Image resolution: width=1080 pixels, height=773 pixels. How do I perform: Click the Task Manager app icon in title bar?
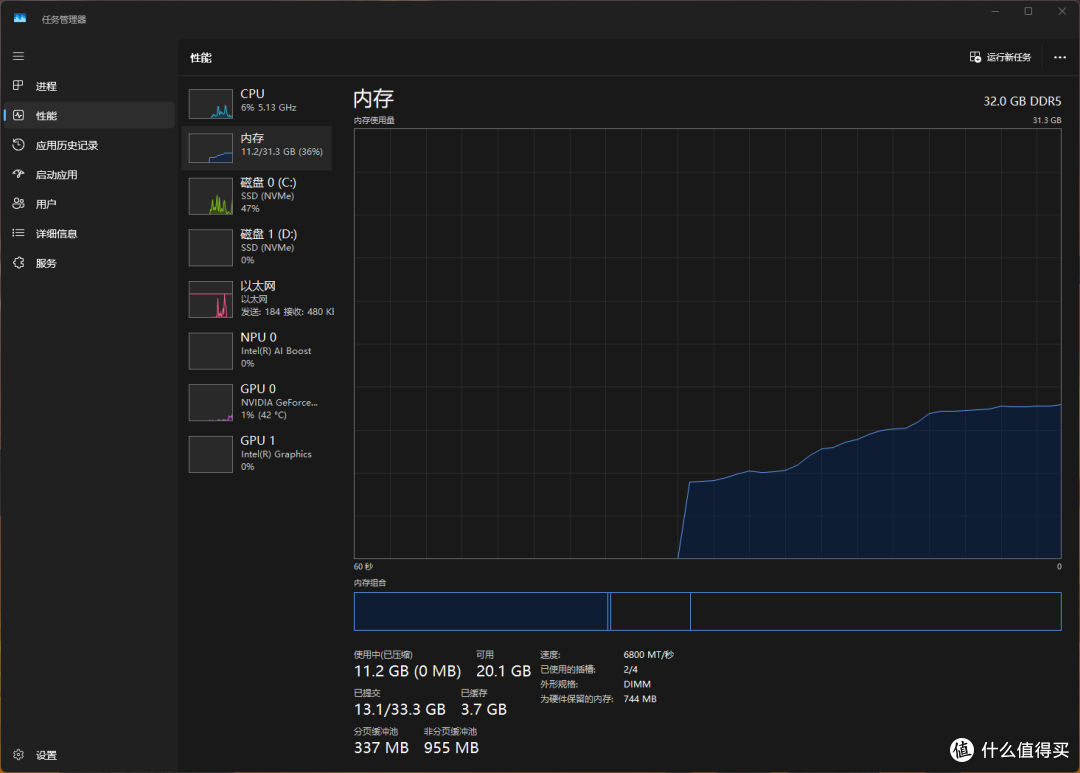point(20,19)
